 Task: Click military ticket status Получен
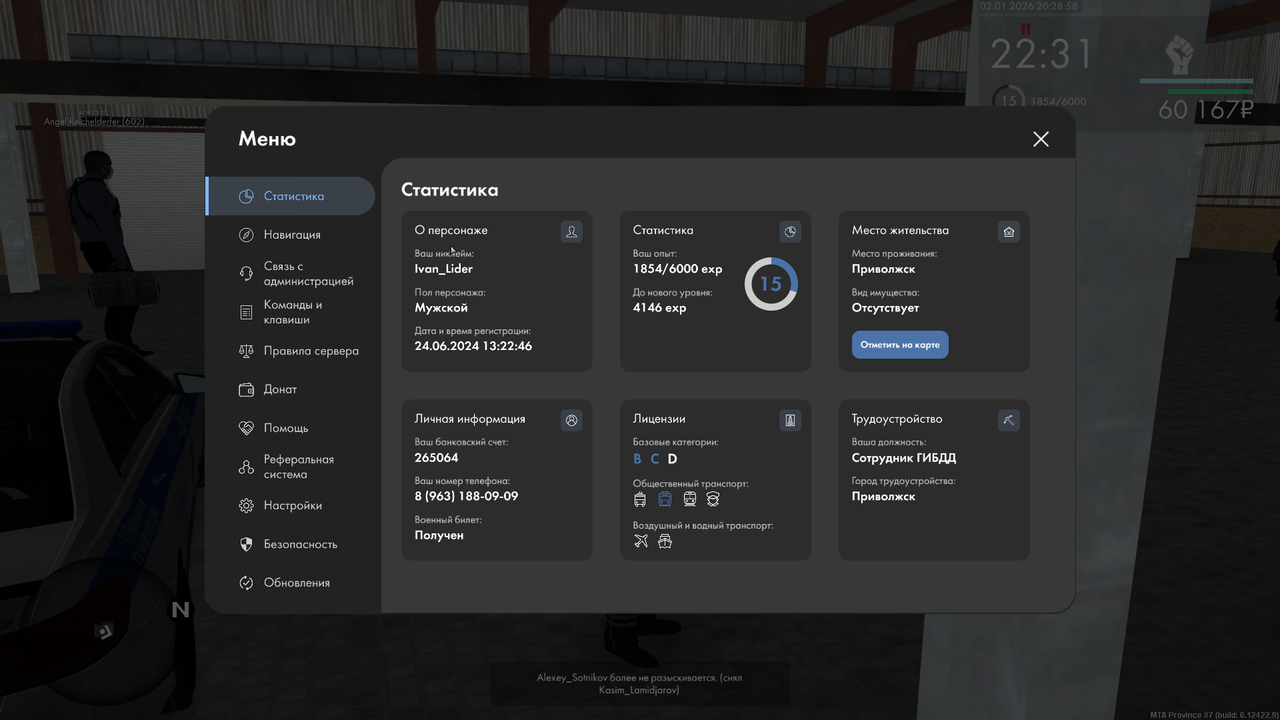(x=439, y=535)
